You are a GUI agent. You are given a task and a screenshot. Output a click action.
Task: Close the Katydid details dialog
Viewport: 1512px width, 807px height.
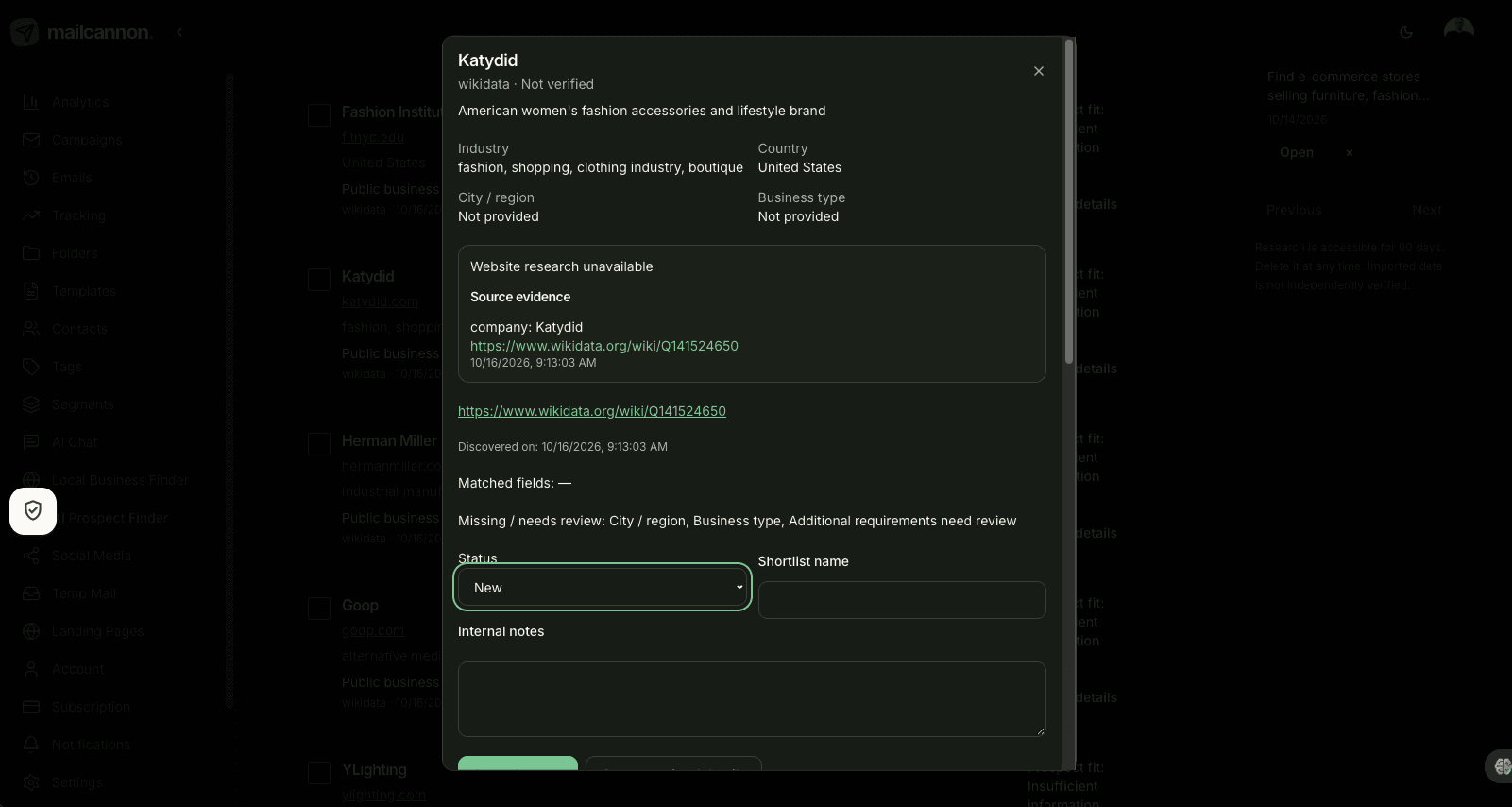click(1038, 71)
